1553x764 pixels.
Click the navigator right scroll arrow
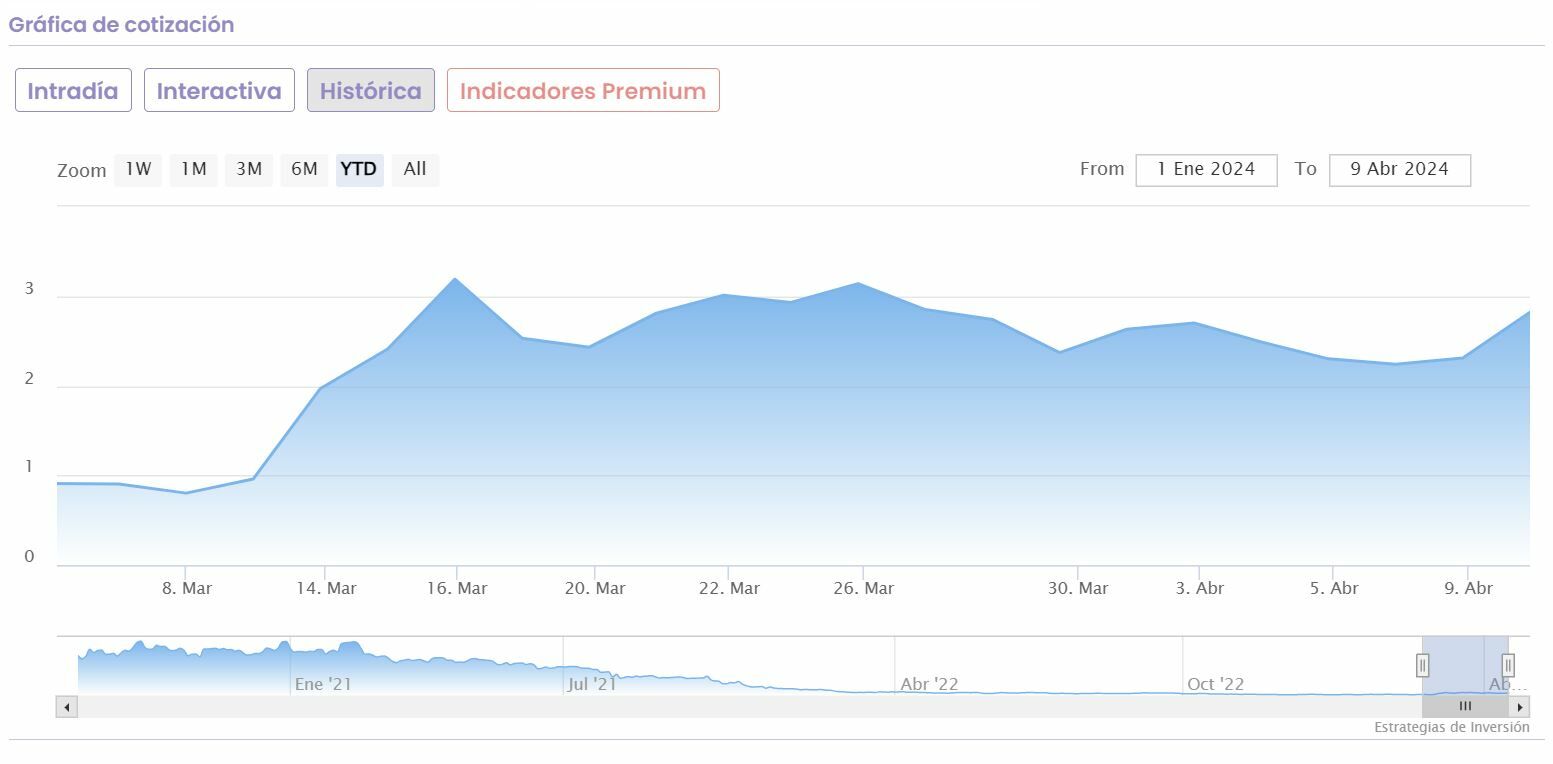[1519, 707]
